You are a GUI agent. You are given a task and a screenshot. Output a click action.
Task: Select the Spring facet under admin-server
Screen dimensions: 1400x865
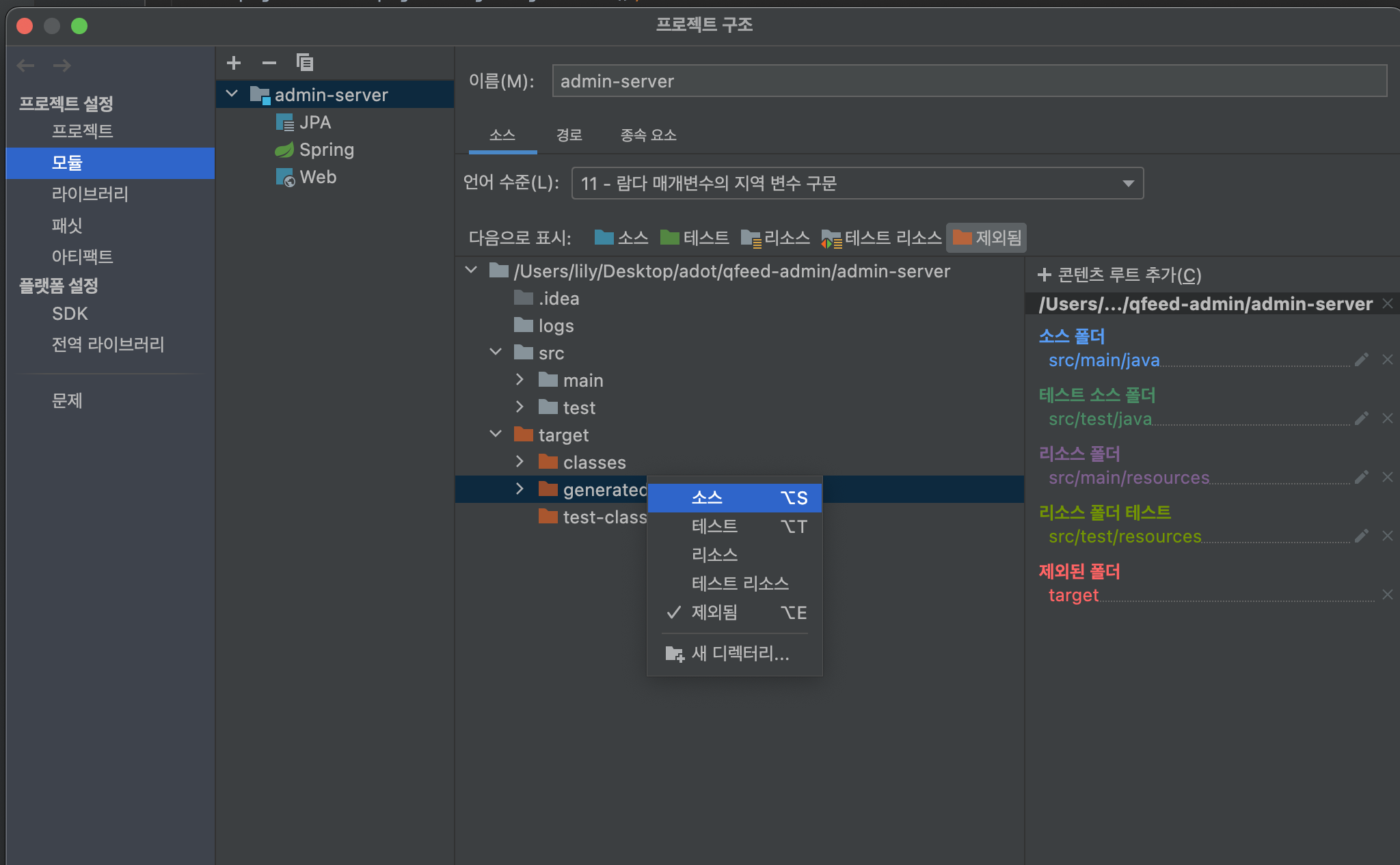(326, 150)
